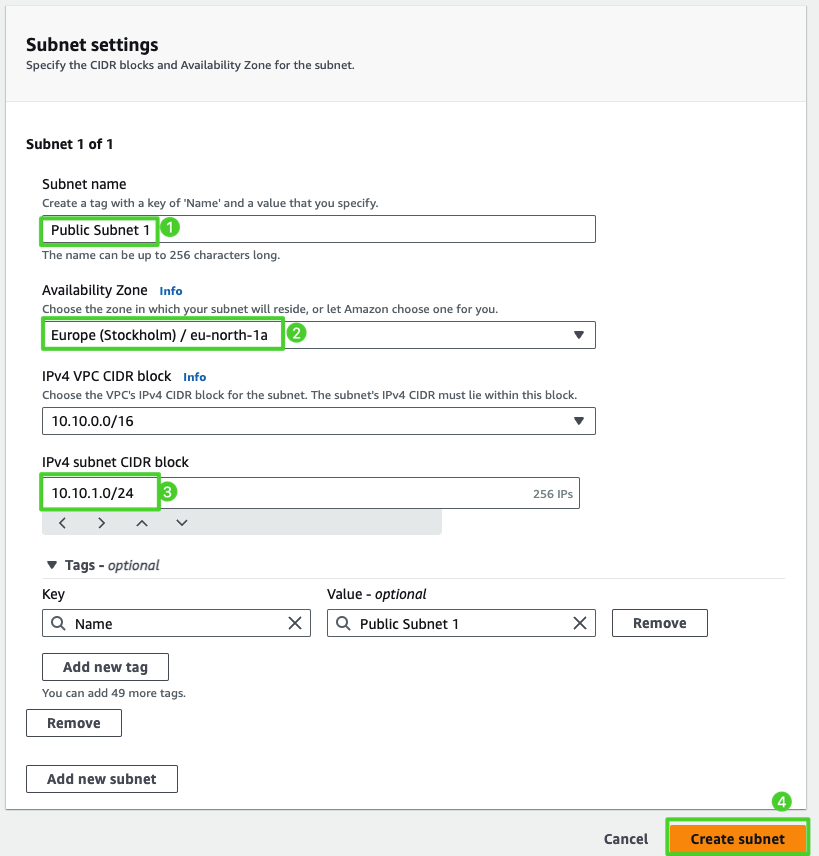Click Add new subnet button
The height and width of the screenshot is (856, 819).
tap(101, 779)
